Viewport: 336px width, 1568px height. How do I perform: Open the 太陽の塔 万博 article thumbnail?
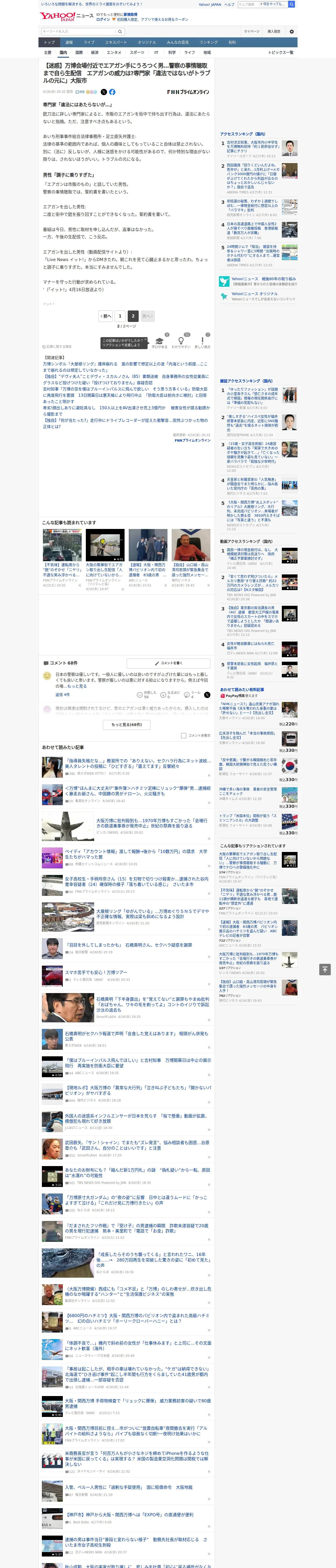click(x=68, y=827)
